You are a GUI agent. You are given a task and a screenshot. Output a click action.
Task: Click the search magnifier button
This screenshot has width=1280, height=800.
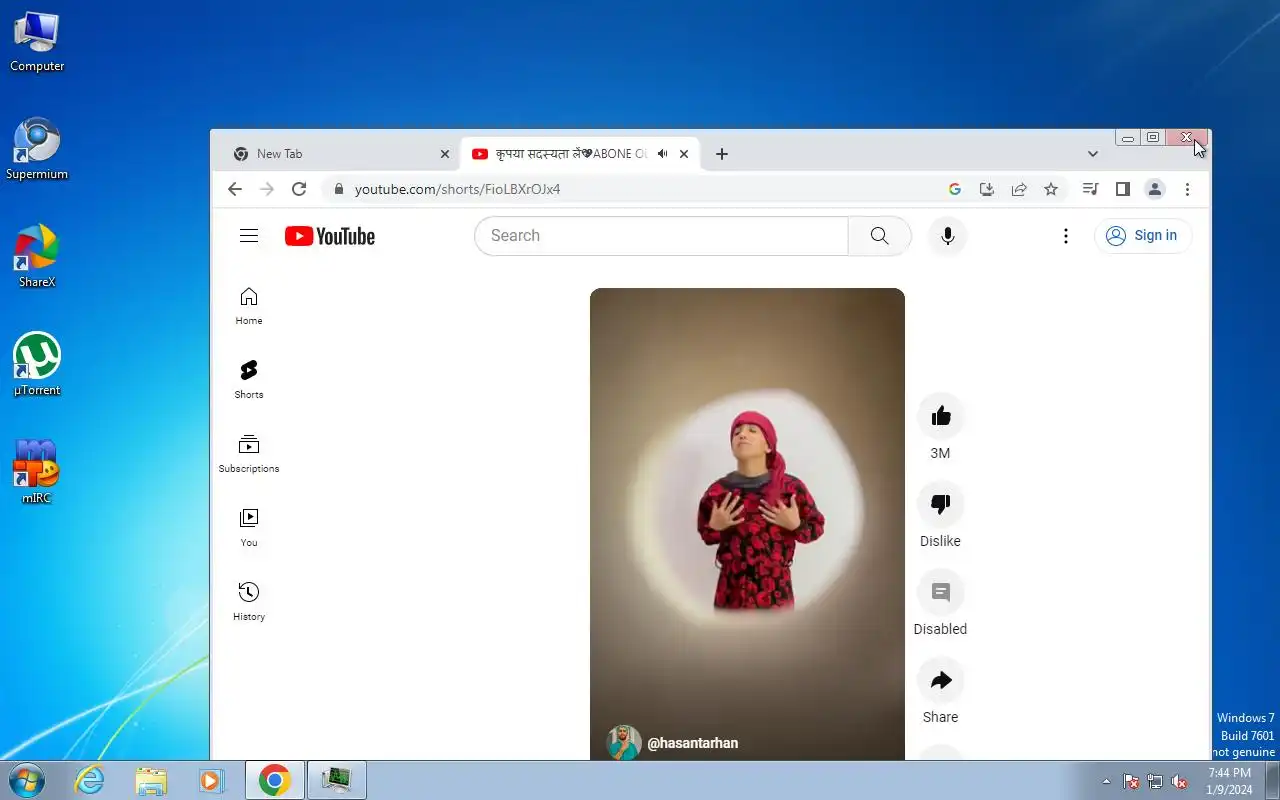(x=880, y=236)
